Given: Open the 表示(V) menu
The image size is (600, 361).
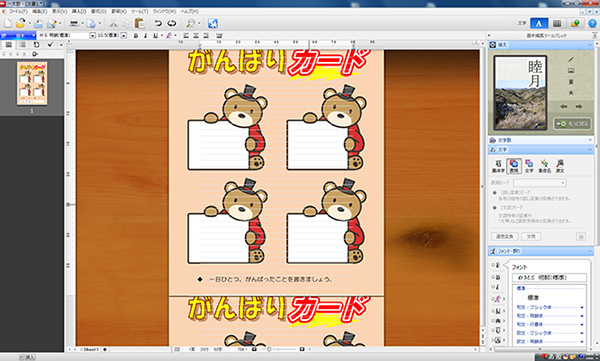Looking at the screenshot, I should point(59,11).
